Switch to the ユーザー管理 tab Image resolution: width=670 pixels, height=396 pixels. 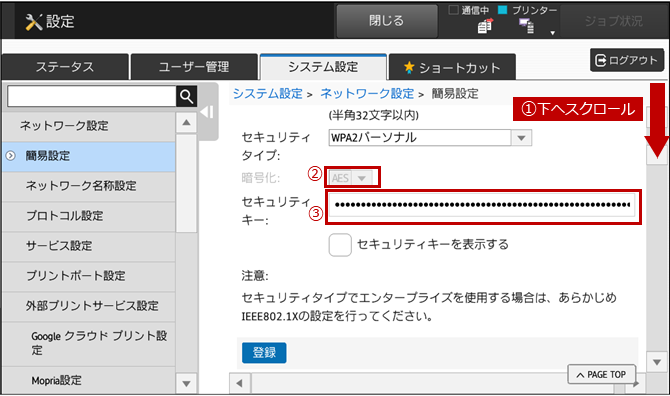click(194, 67)
